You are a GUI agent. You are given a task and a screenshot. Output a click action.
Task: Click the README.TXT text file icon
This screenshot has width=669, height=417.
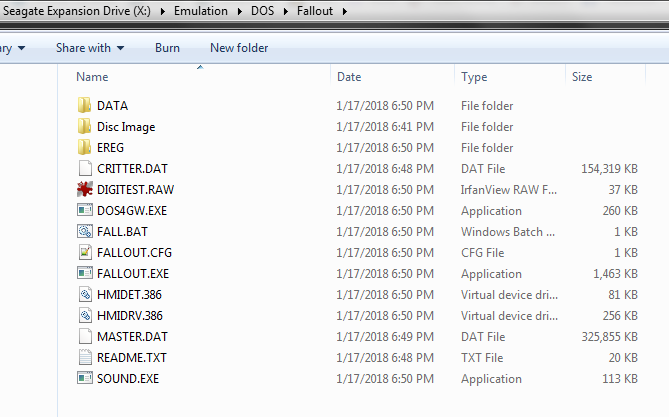click(85, 357)
